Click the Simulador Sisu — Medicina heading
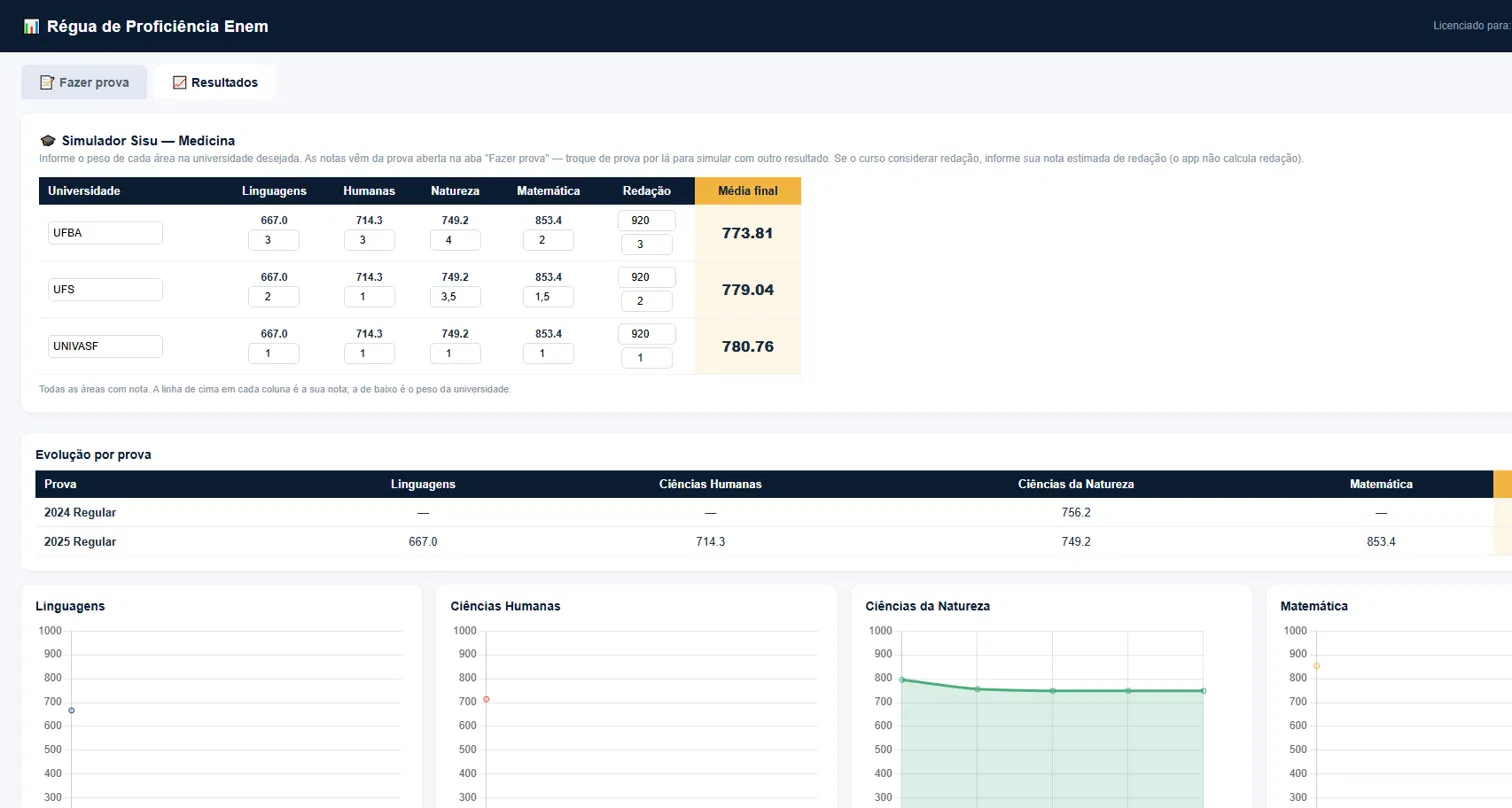The height and width of the screenshot is (808, 1512). pyautogui.click(x=148, y=141)
